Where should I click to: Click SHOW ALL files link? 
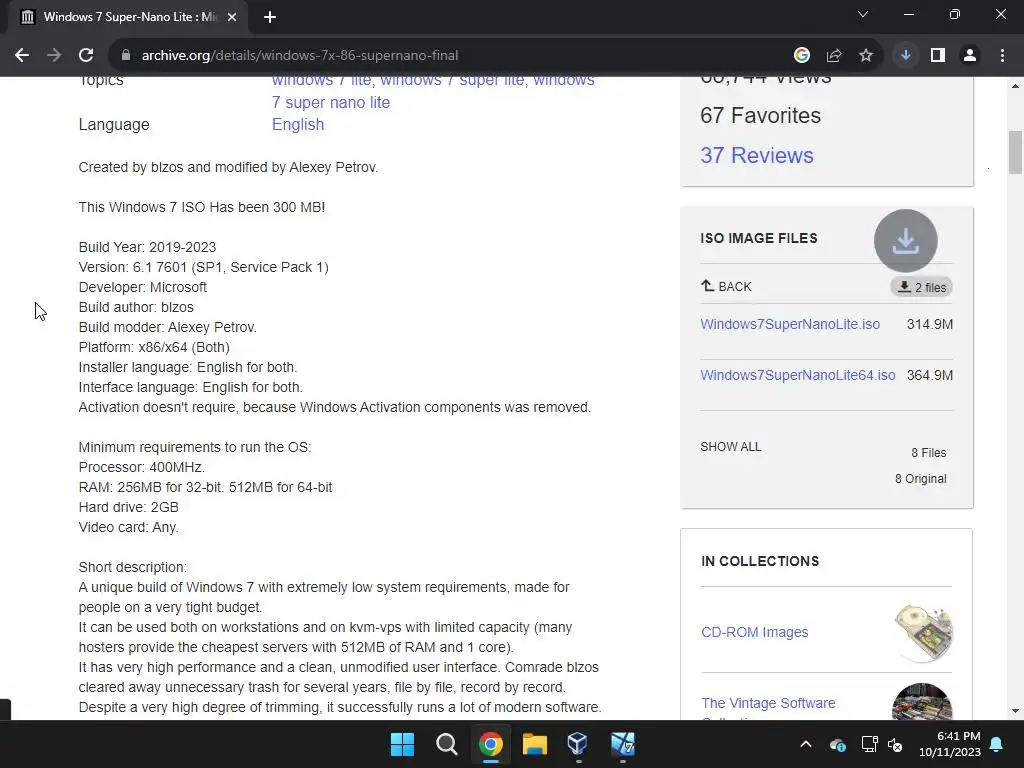click(x=731, y=447)
